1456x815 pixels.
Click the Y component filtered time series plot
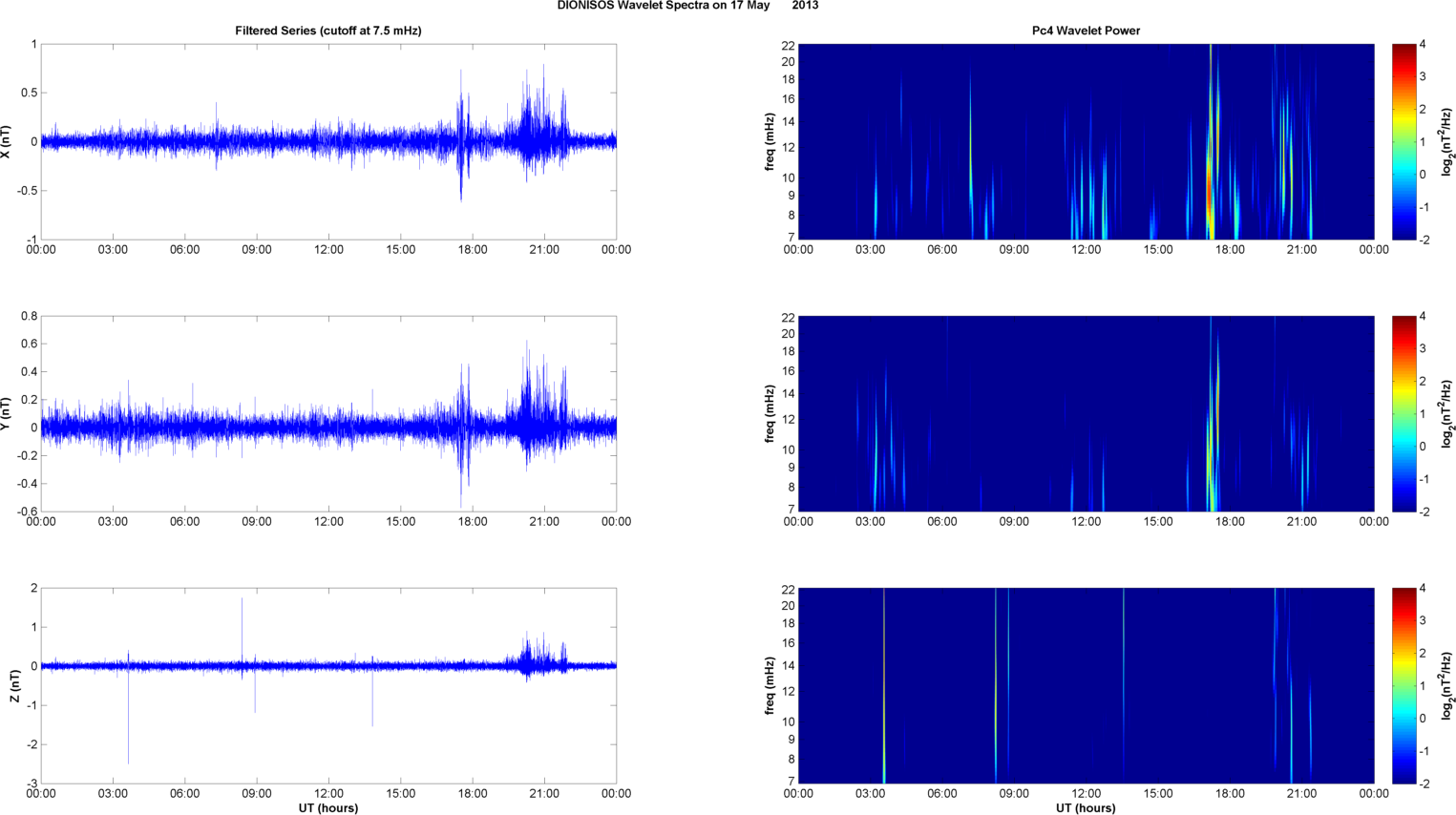tap(328, 413)
